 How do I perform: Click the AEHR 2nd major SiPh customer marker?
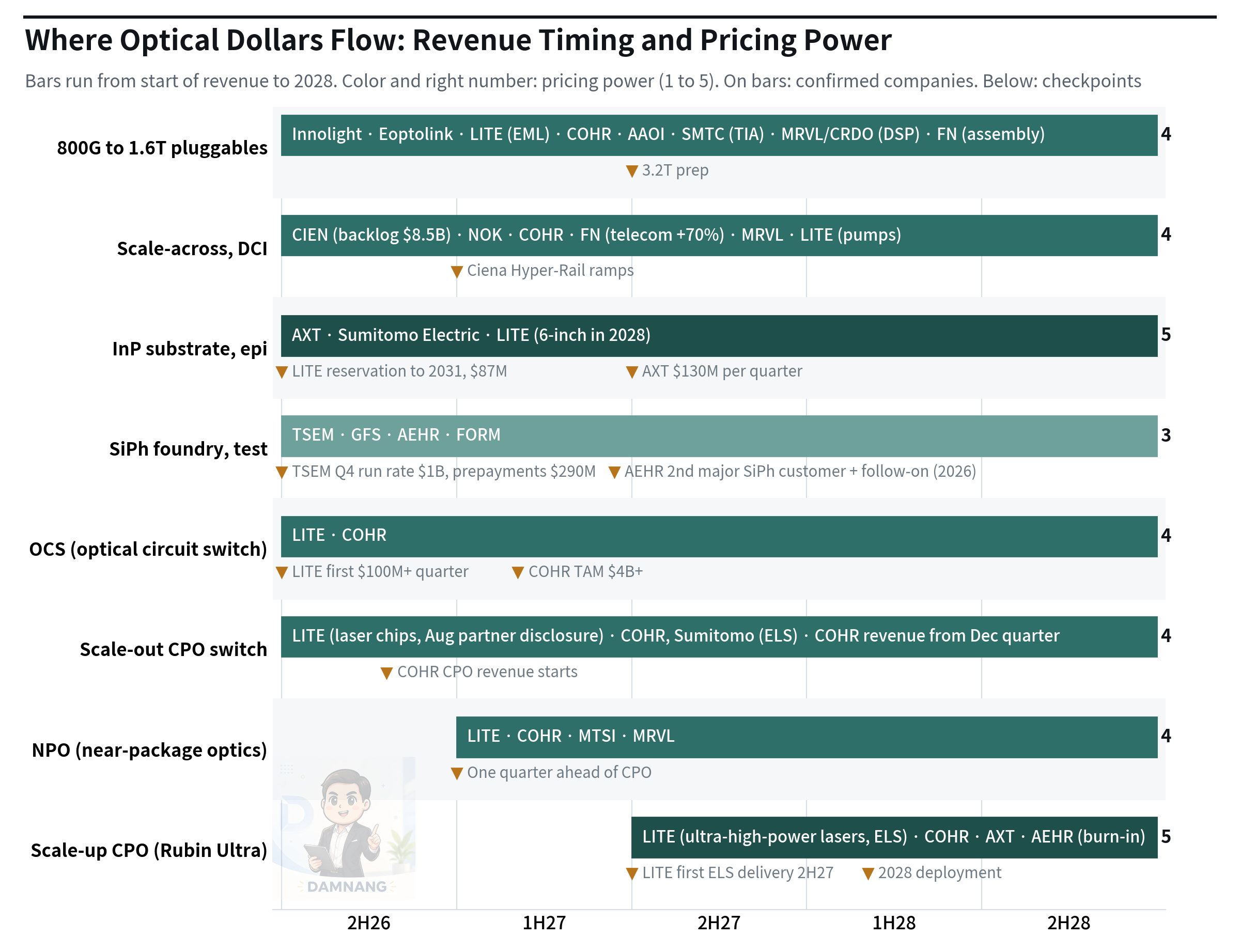(x=614, y=472)
